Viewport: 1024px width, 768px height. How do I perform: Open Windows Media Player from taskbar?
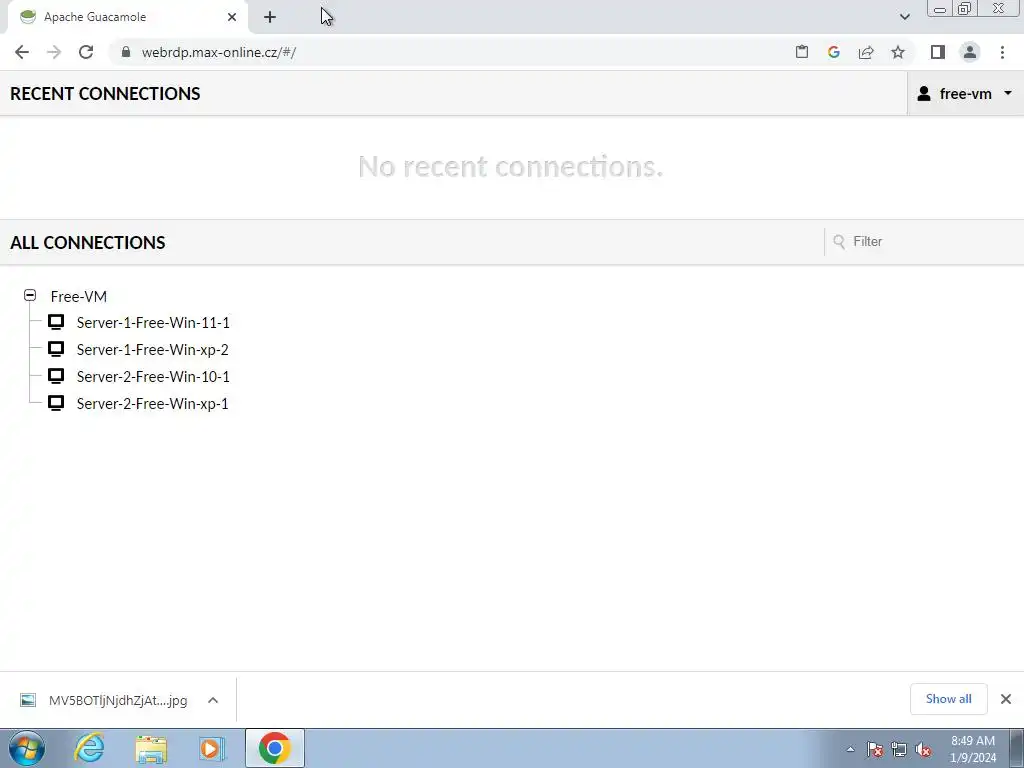pyautogui.click(x=212, y=749)
